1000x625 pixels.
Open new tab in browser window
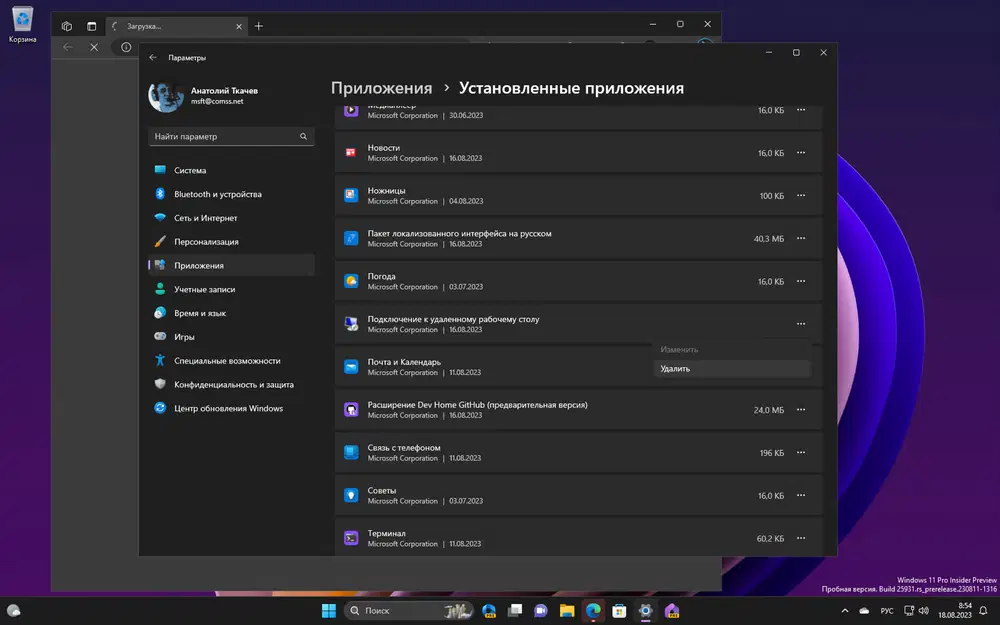pos(258,26)
